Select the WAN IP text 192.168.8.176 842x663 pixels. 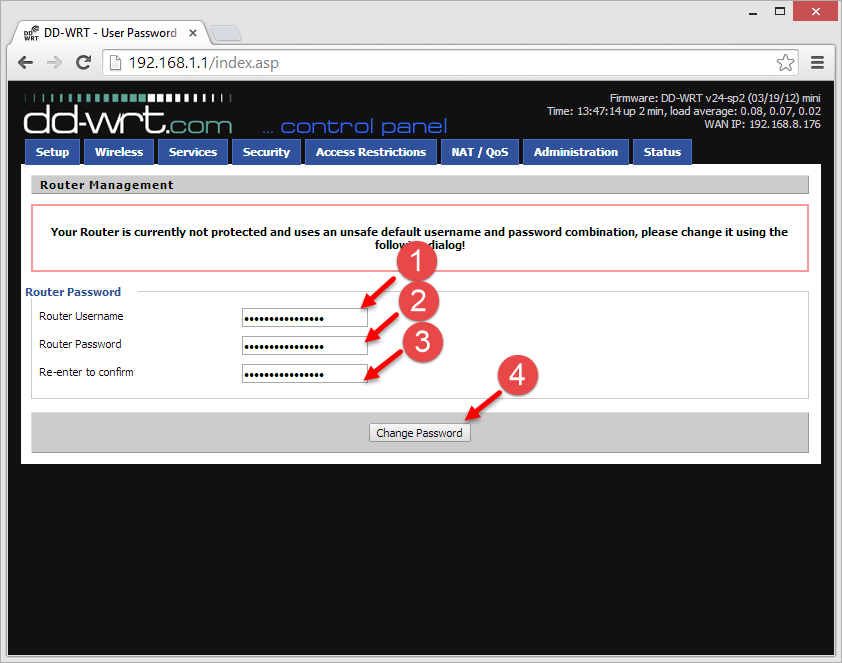tap(785, 124)
